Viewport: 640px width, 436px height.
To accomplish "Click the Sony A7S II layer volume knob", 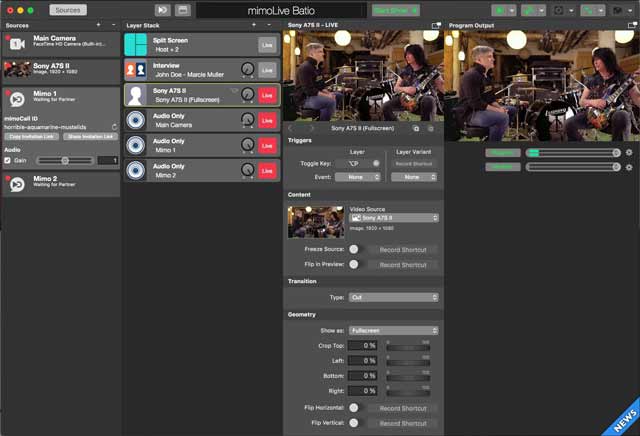I will click(x=247, y=95).
